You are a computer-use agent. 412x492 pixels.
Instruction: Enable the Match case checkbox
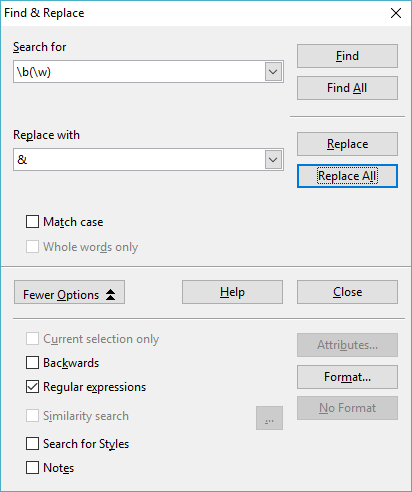click(32, 222)
